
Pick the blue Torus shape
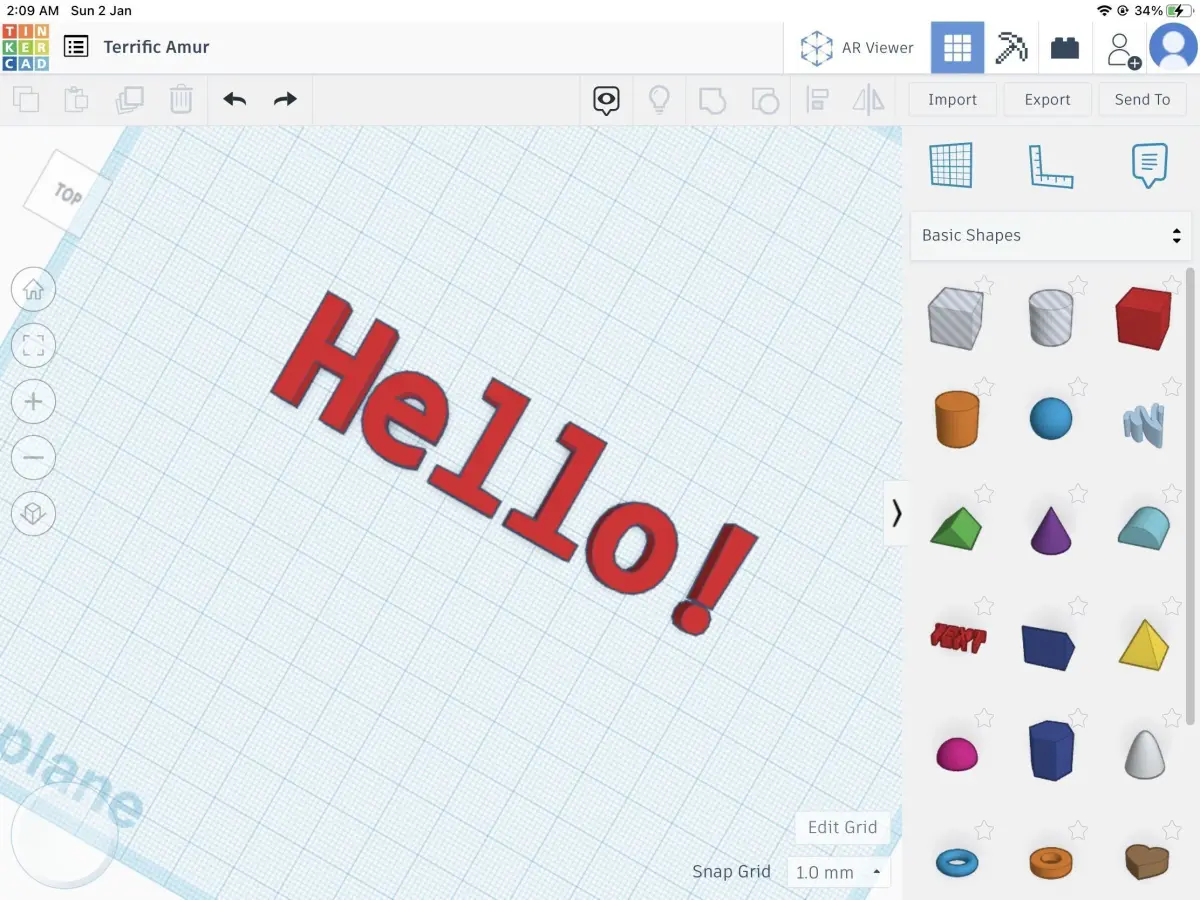point(957,861)
